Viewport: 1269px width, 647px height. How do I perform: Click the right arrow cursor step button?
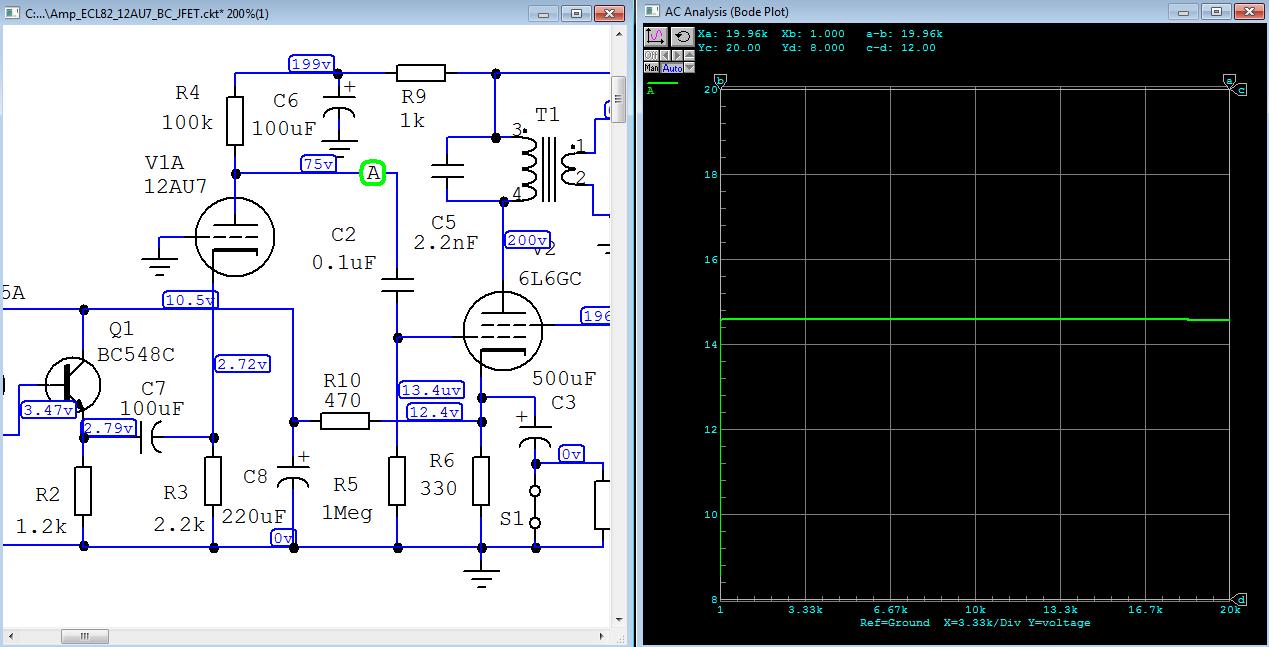tap(677, 55)
